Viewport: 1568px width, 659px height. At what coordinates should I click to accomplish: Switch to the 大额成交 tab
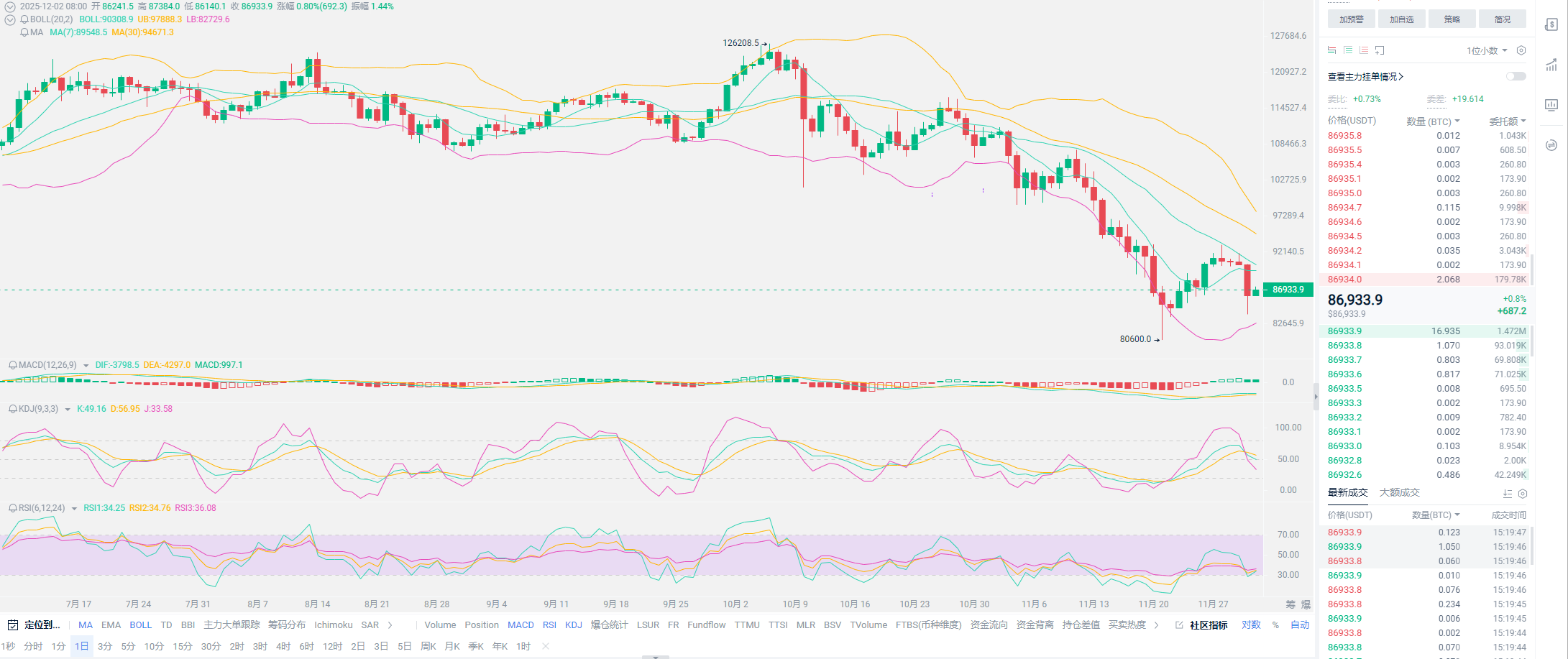coord(1399,493)
